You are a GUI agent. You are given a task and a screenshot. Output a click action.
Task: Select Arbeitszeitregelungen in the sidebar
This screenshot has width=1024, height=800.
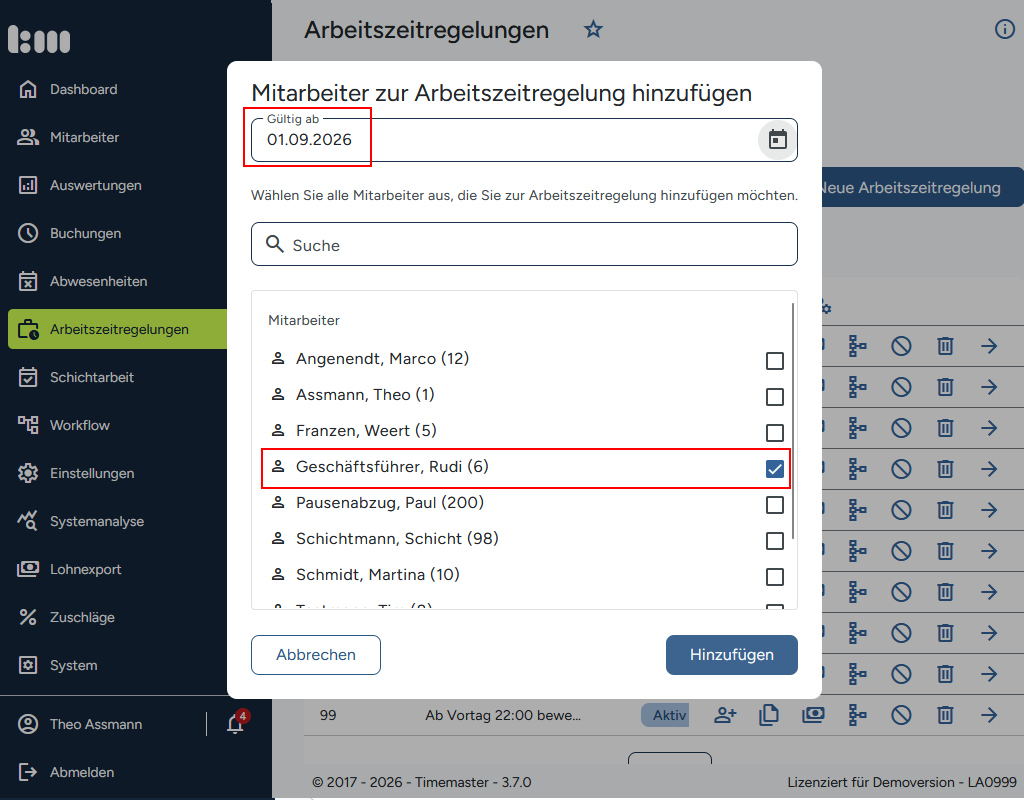(x=118, y=329)
